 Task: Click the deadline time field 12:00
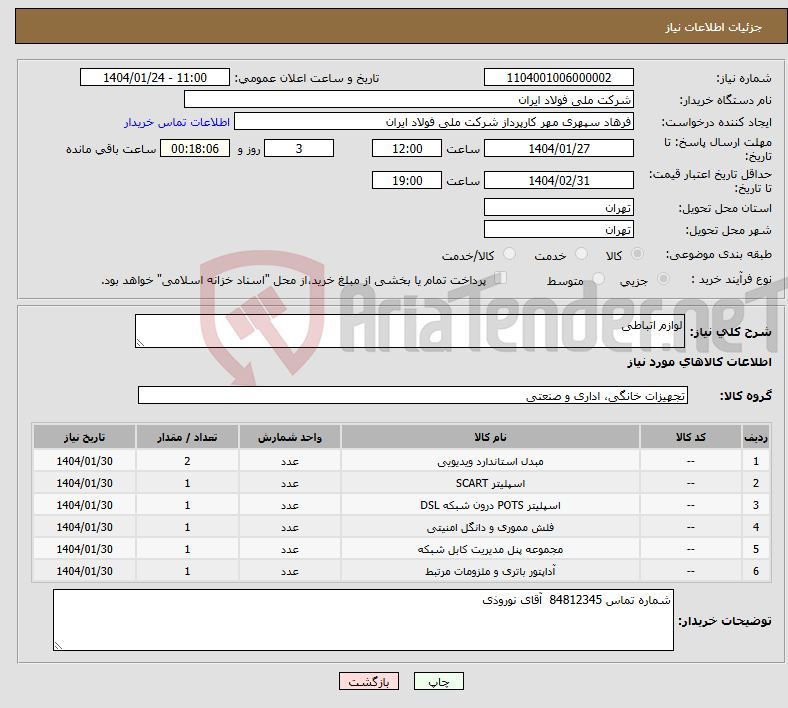[x=407, y=148]
